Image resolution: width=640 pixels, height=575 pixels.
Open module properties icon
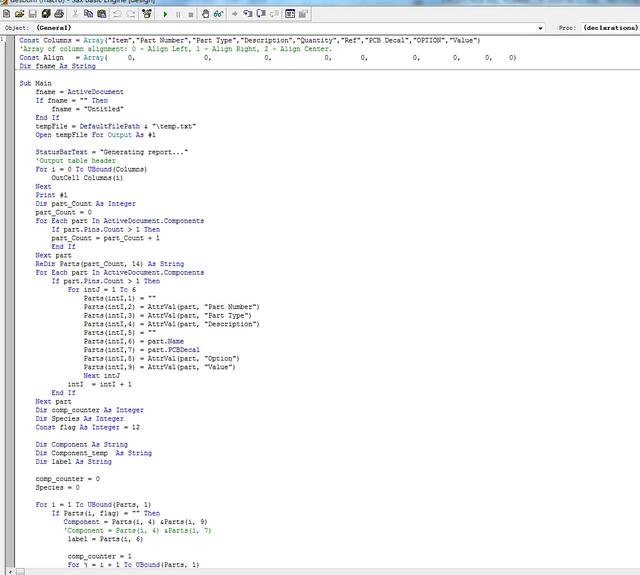click(x=303, y=14)
